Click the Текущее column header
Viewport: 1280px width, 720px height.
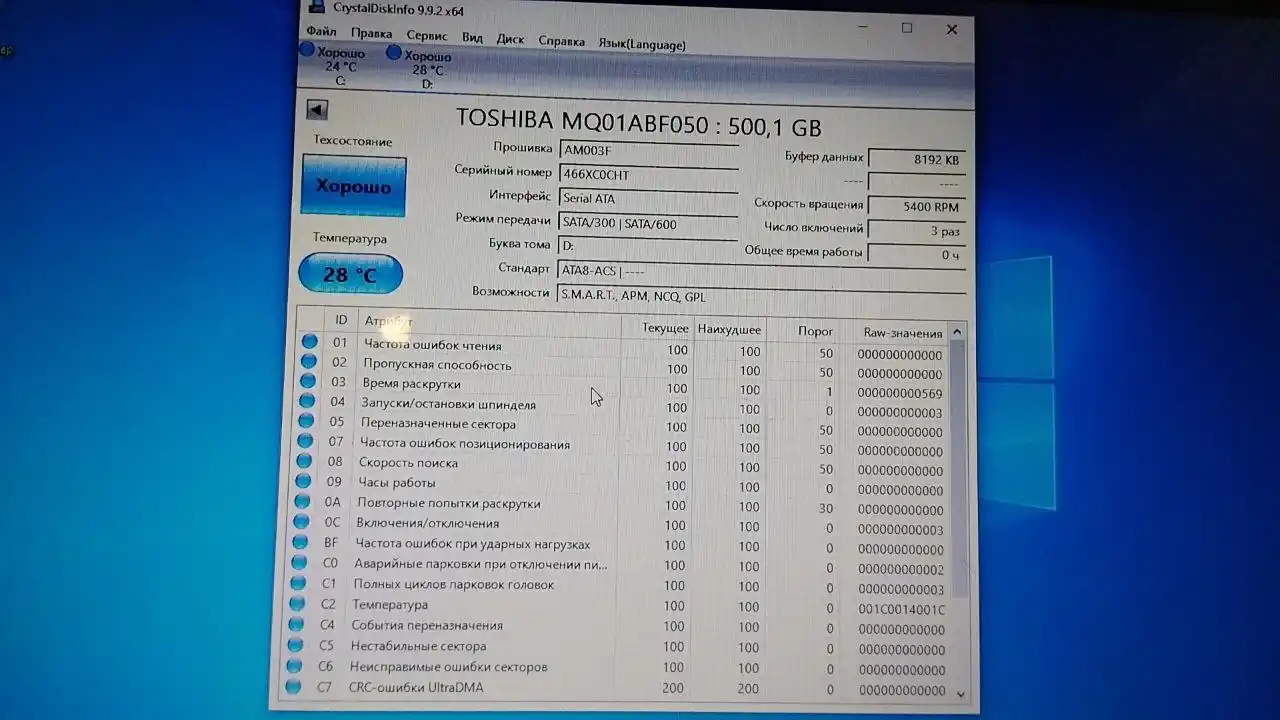[x=657, y=328]
